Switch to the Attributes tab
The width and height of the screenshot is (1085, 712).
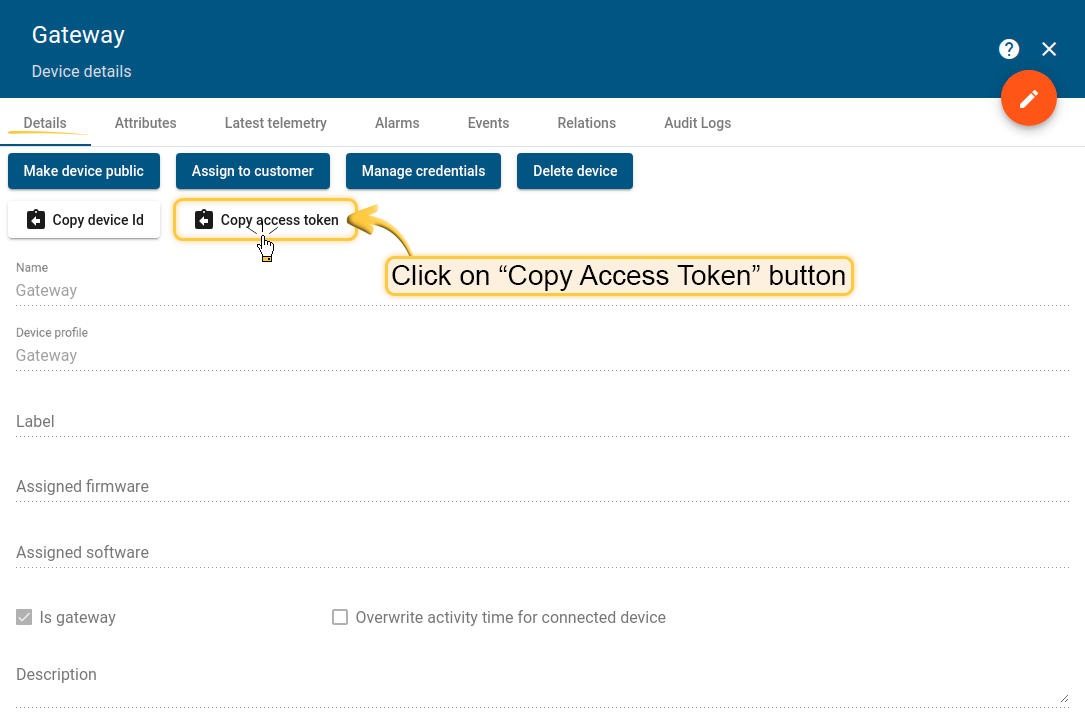pyautogui.click(x=145, y=123)
